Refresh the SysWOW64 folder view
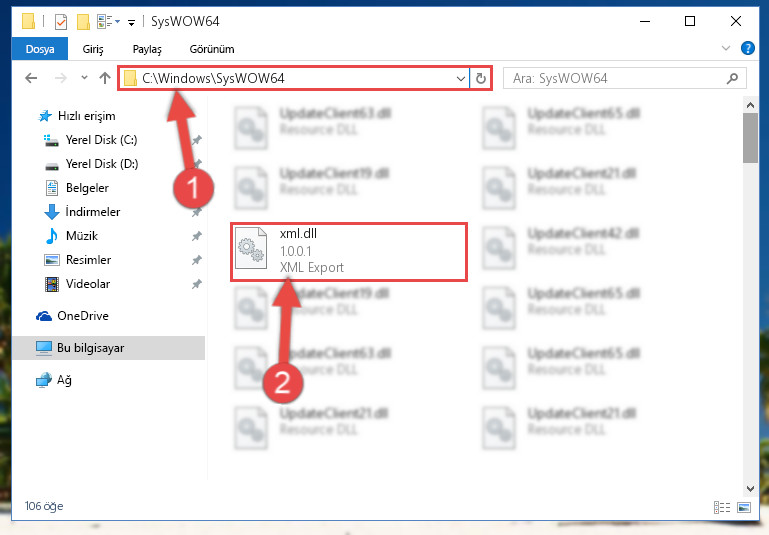Image resolution: width=769 pixels, height=535 pixels. (481, 78)
